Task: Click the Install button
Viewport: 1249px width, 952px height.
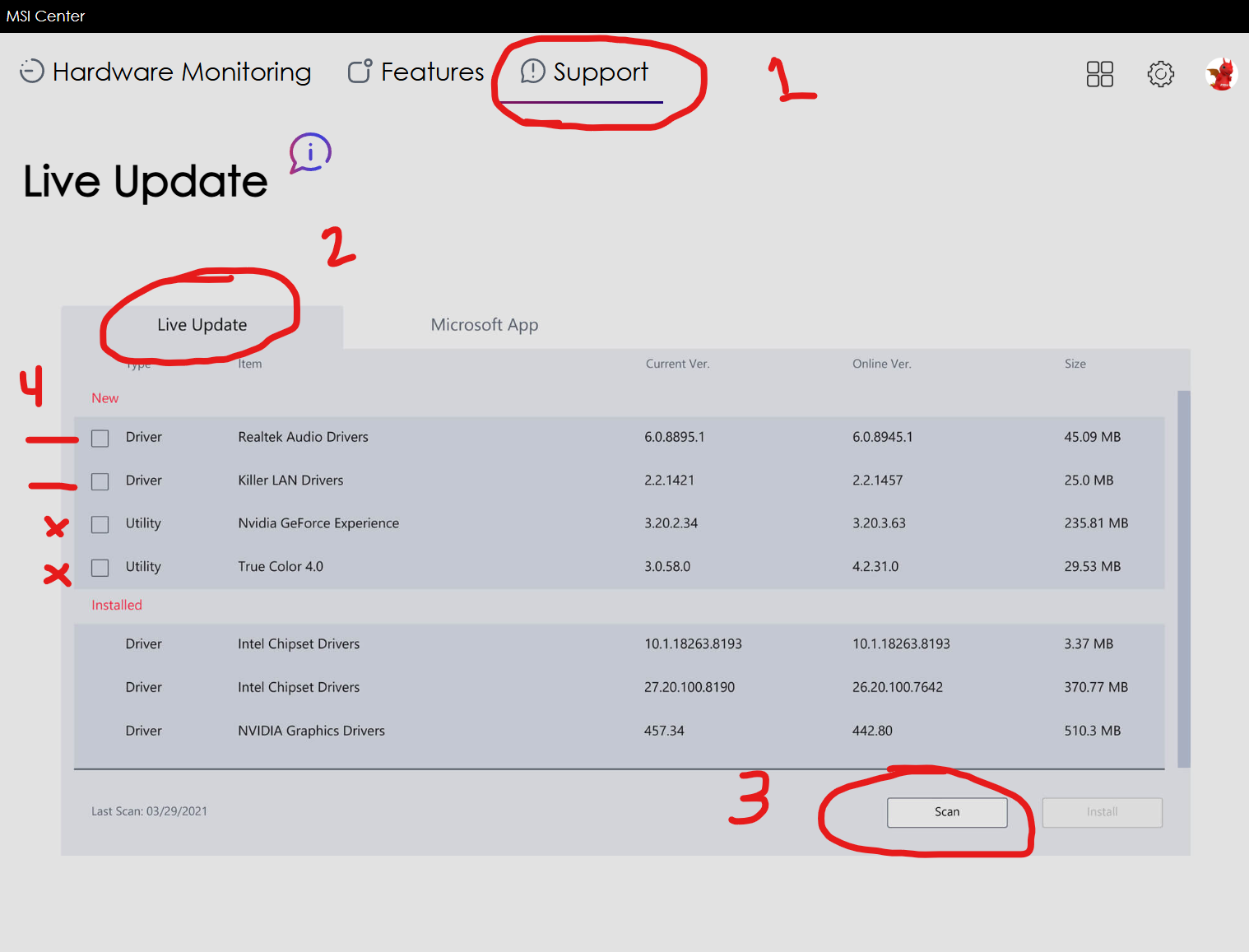Action: 1102,812
